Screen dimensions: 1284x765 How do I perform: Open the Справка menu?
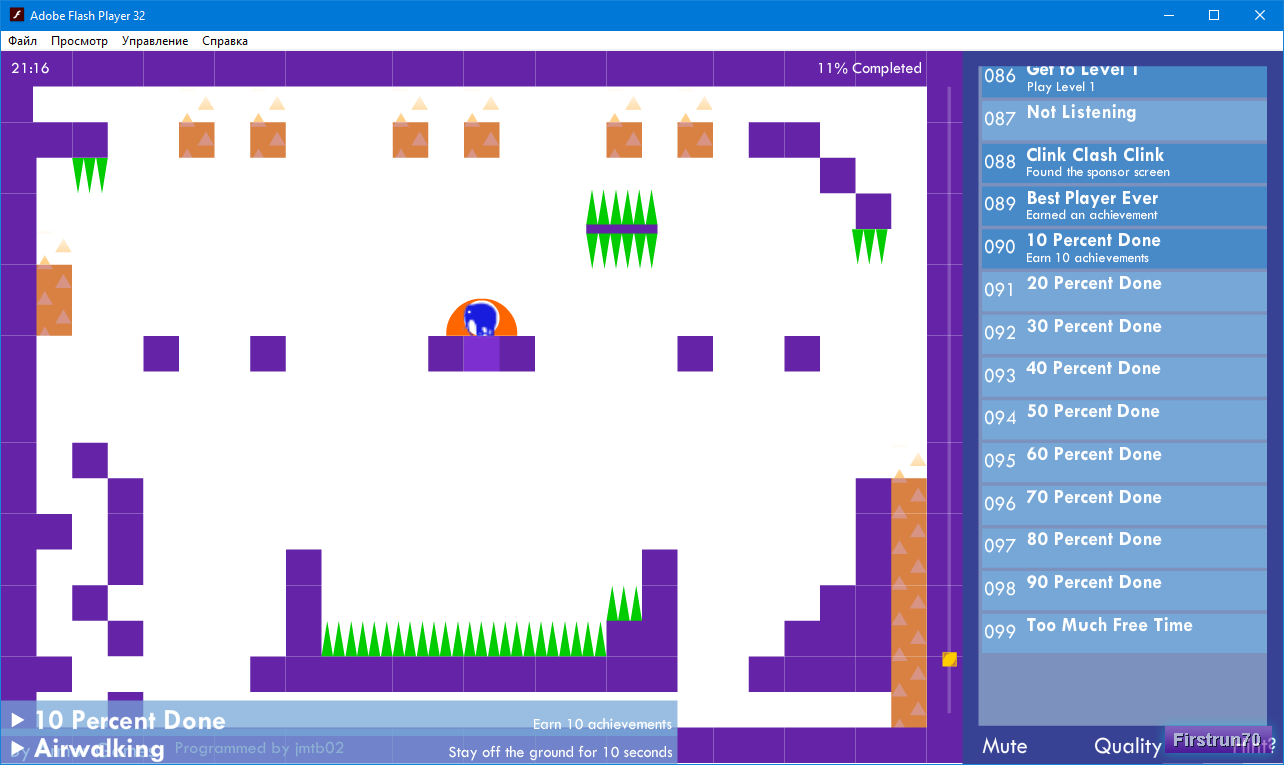click(225, 41)
